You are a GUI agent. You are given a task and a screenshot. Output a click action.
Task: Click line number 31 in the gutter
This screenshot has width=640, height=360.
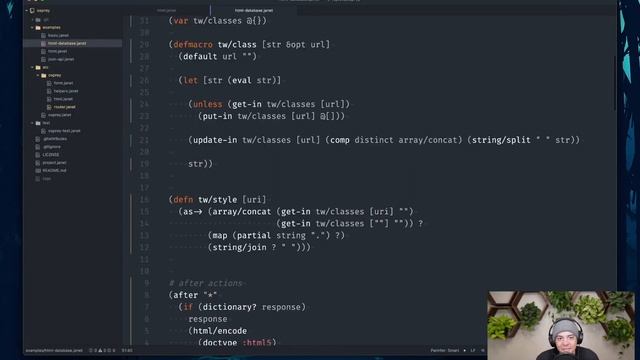(144, 21)
